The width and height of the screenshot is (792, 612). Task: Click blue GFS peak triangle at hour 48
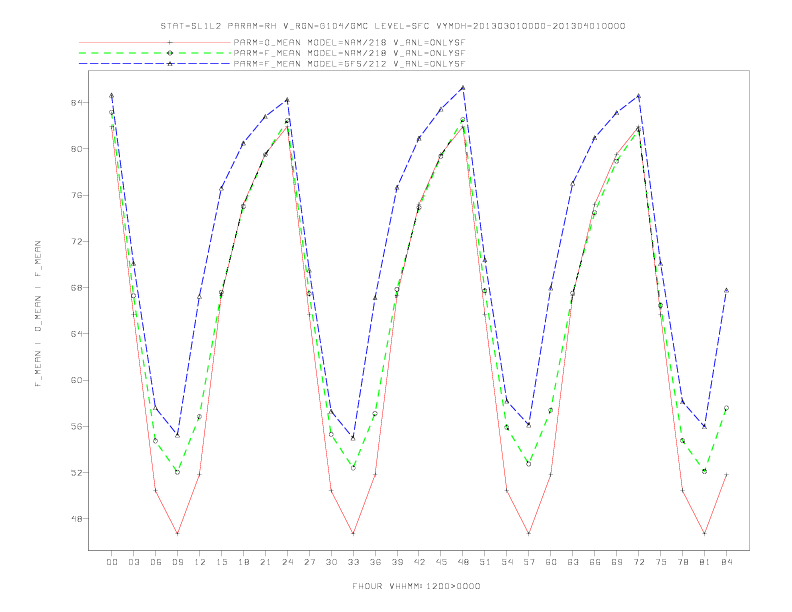pyautogui.click(x=463, y=88)
